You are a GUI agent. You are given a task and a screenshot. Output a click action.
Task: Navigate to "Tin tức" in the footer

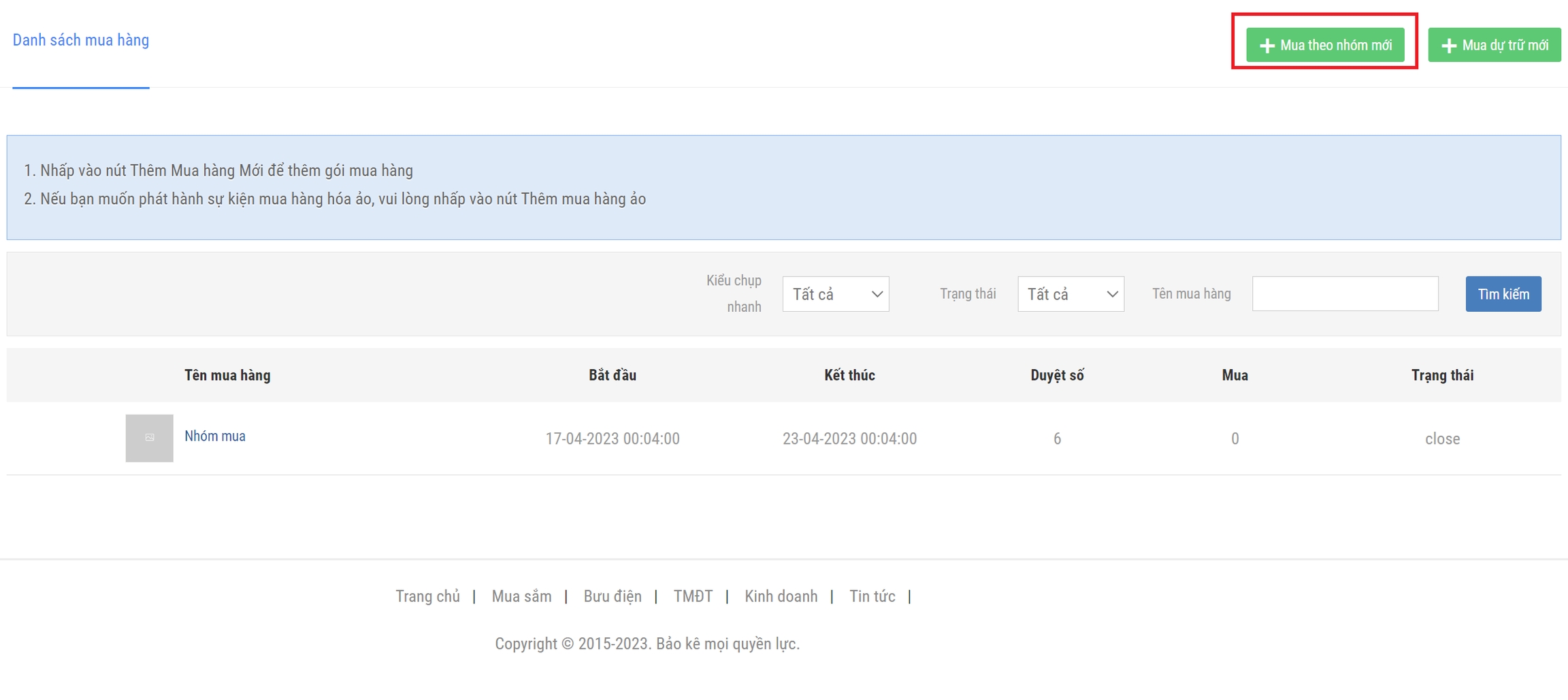point(872,596)
